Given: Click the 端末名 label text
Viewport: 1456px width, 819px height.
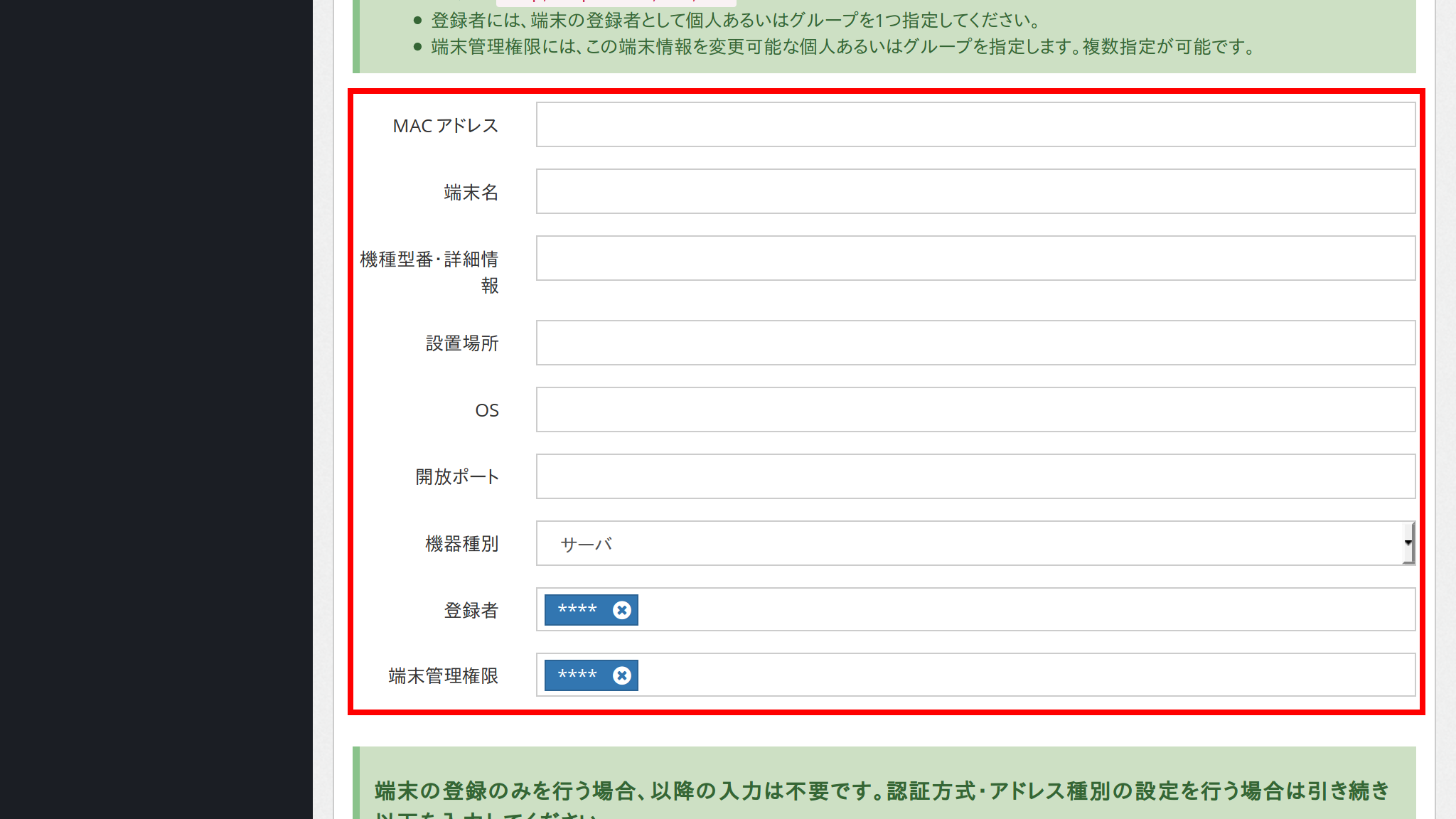Looking at the screenshot, I should point(471,193).
